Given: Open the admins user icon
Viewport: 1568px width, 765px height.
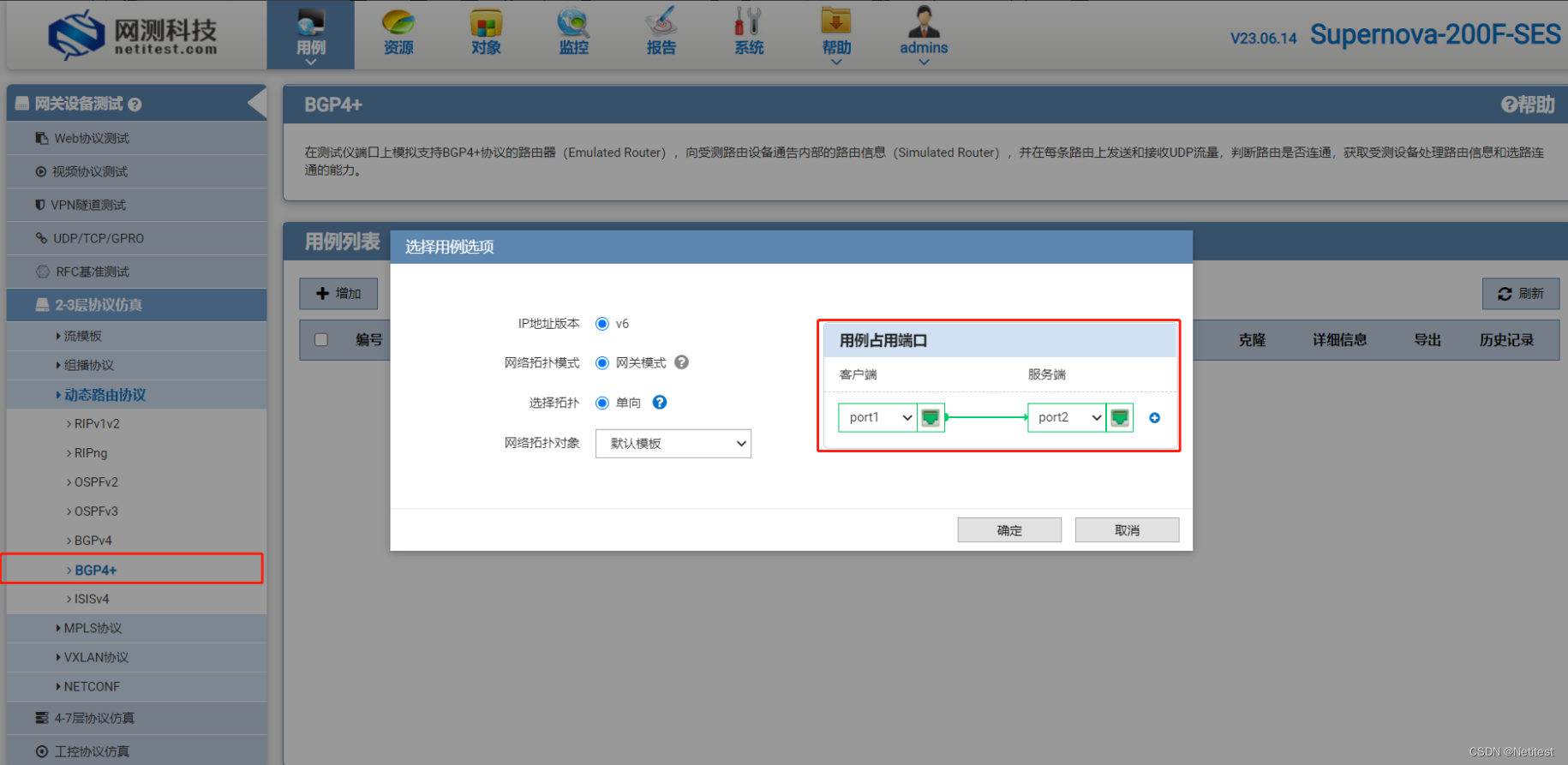Looking at the screenshot, I should [x=924, y=34].
